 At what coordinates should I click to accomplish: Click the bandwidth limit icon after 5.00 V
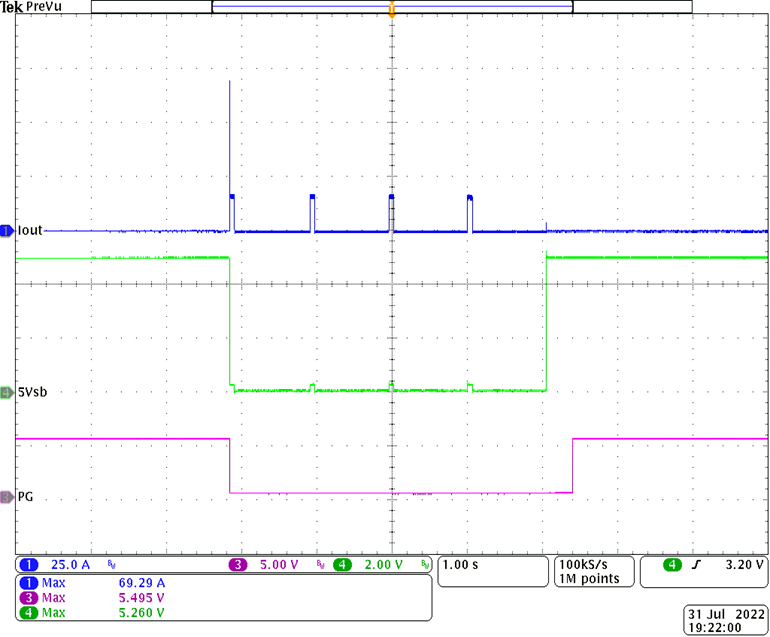[321, 565]
